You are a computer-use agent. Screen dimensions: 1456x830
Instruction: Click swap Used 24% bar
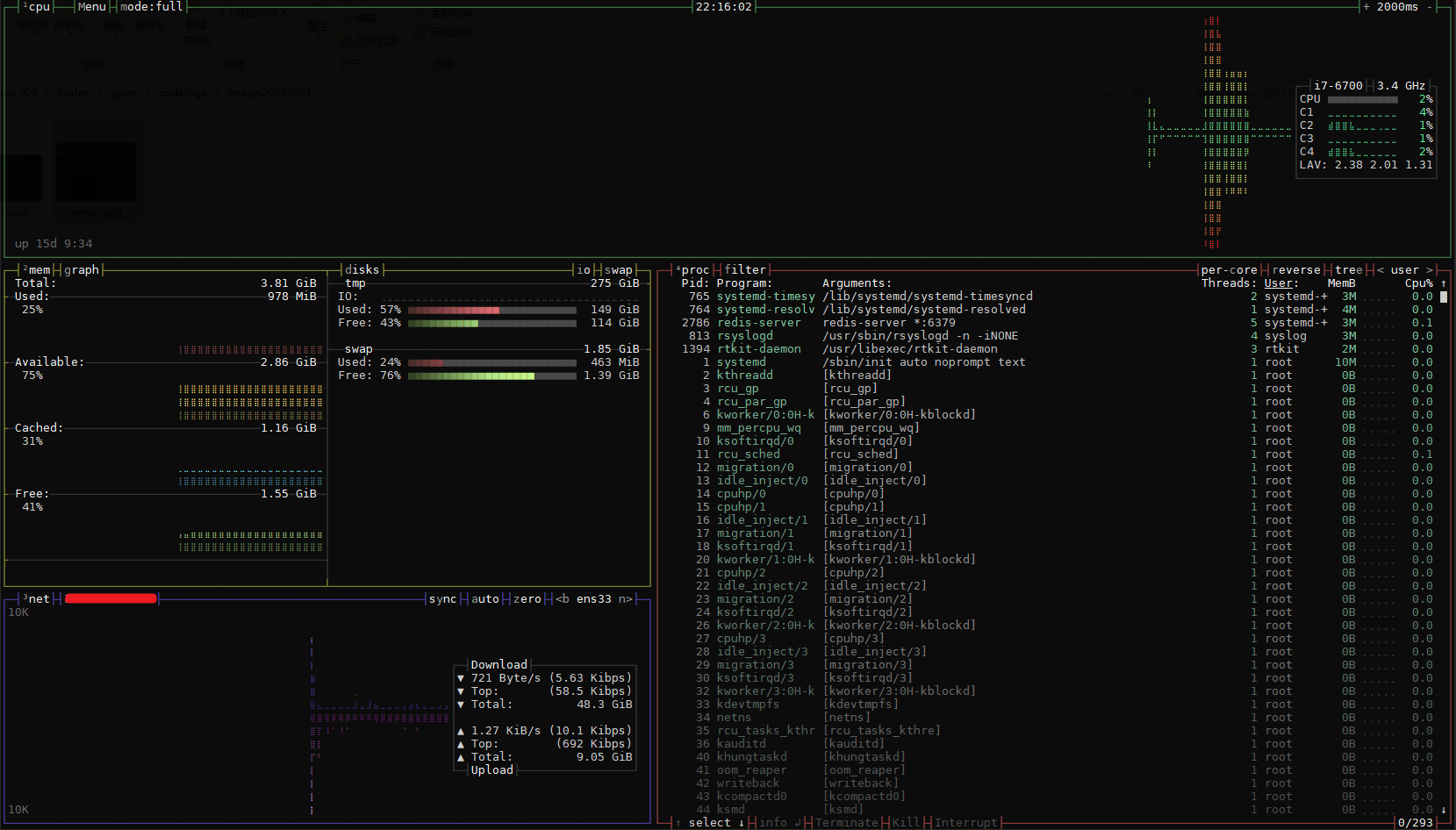pyautogui.click(x=492, y=362)
